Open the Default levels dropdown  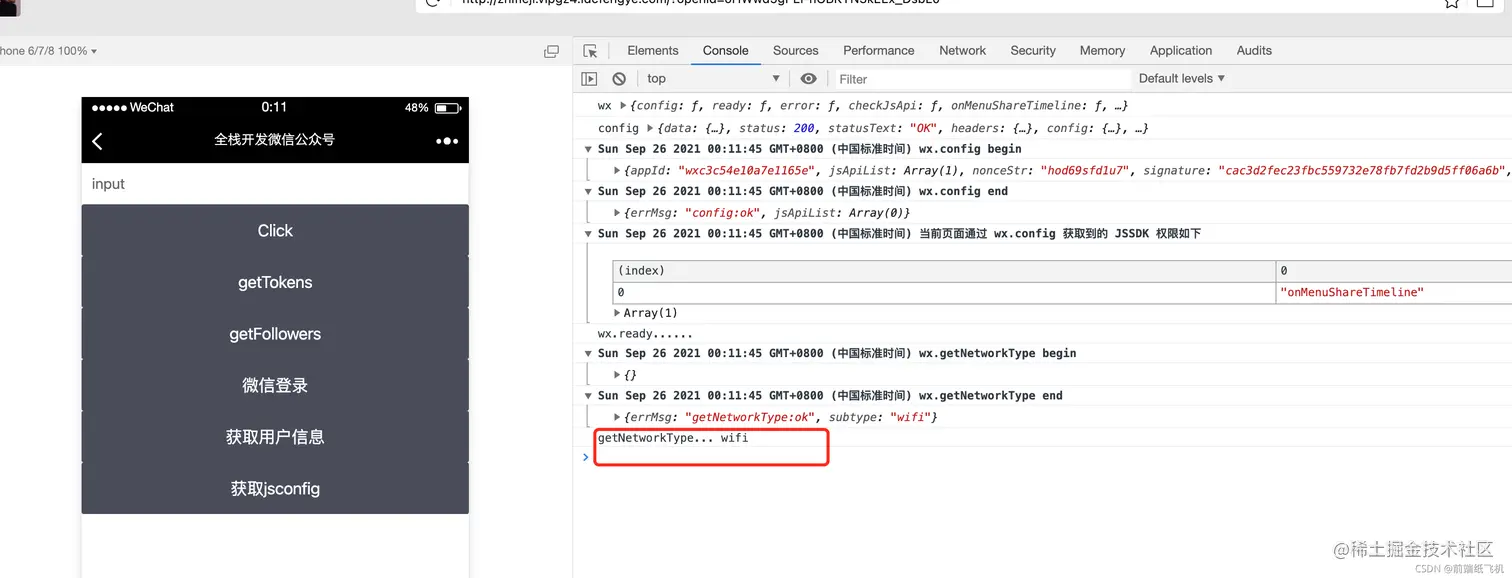pos(1182,79)
